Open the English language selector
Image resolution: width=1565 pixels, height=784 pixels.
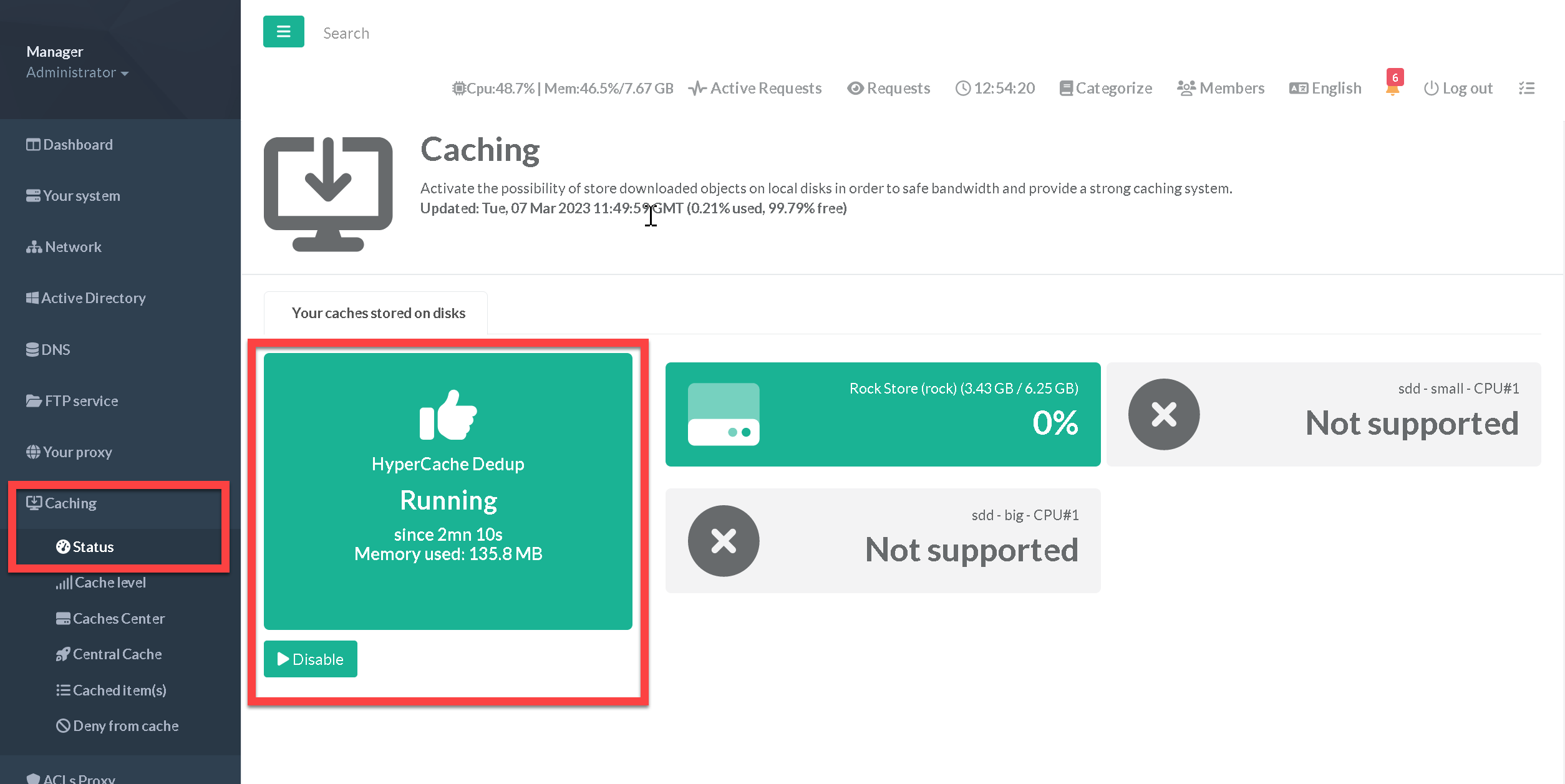pyautogui.click(x=1325, y=89)
